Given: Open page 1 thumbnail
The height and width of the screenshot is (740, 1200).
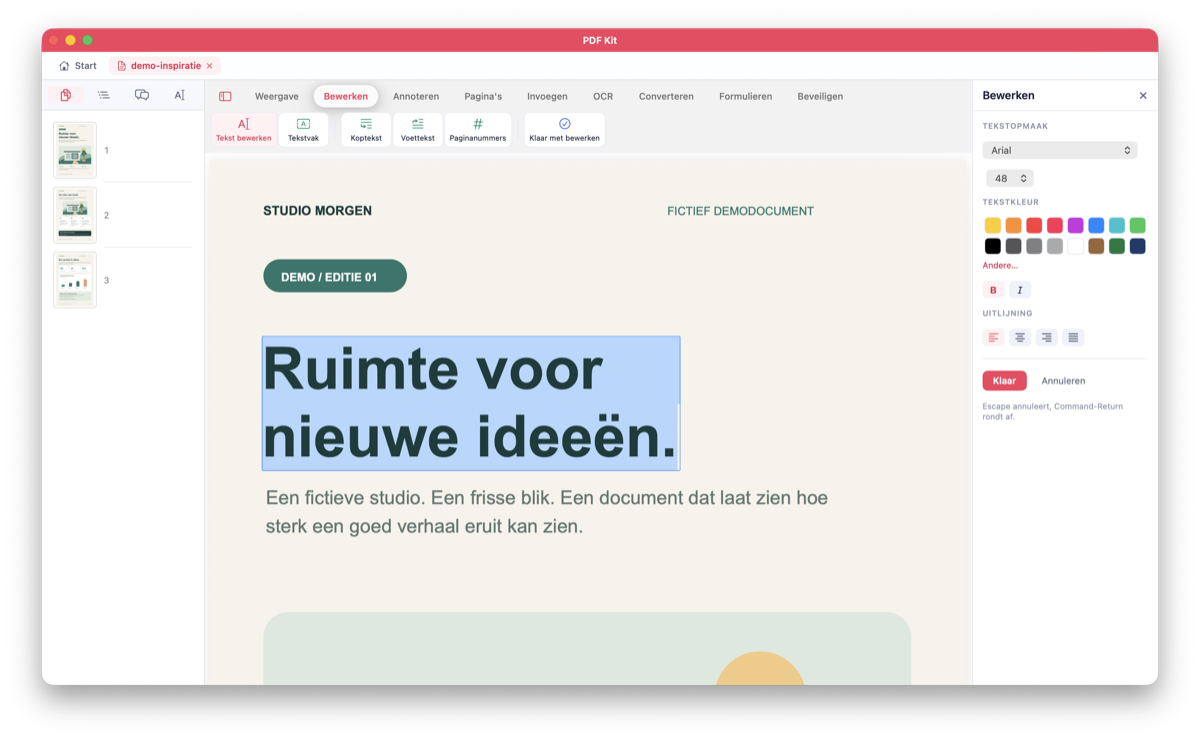Looking at the screenshot, I should [x=75, y=150].
